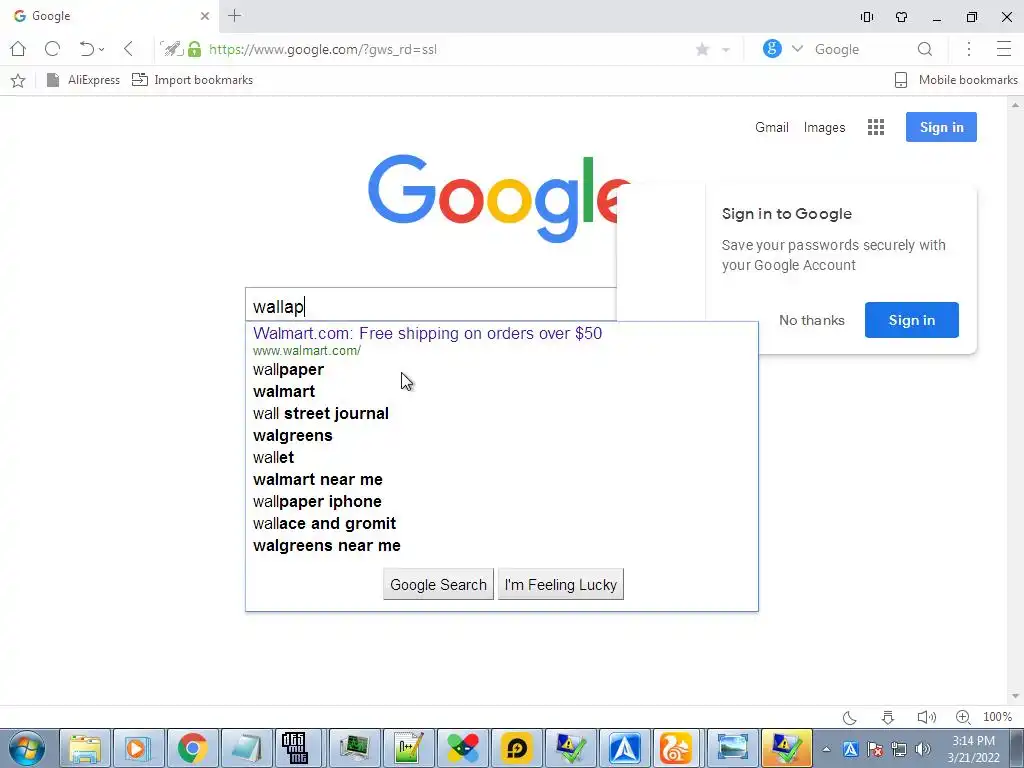The image size is (1024, 768).
Task: Click the 100% zoom level
Action: click(x=997, y=717)
